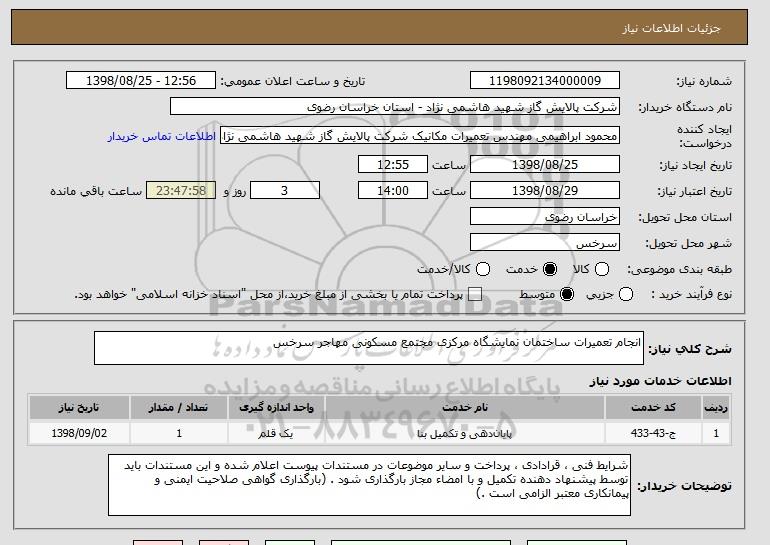Image resolution: width=770 pixels, height=545 pixels.
Task: Click the delivery province field 'خراسان رضوی'
Action: coord(544,216)
